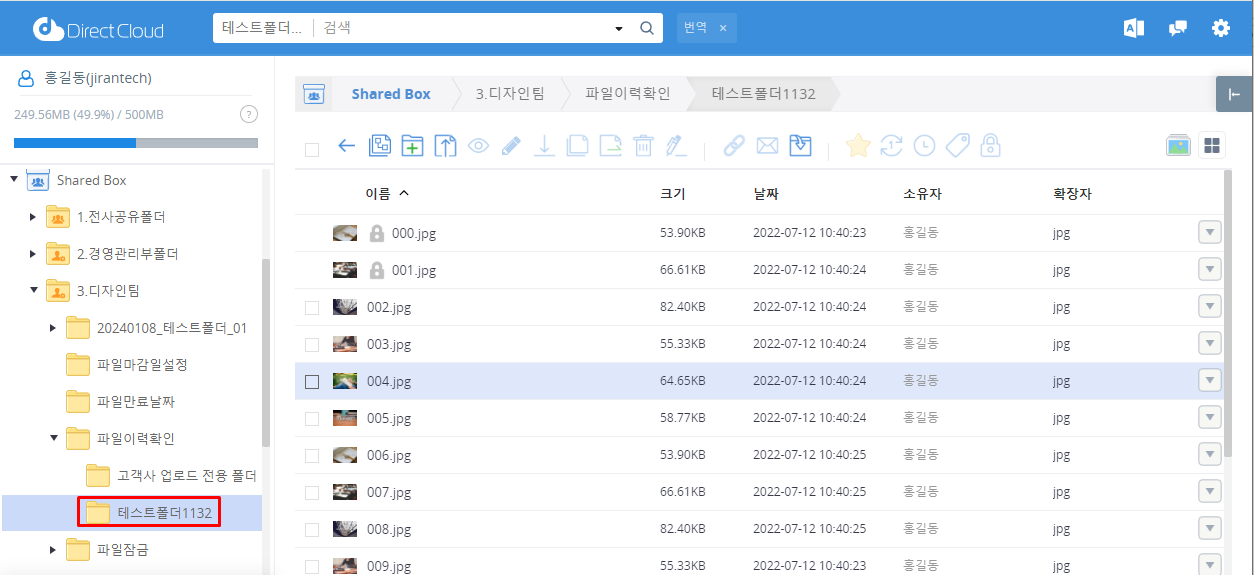Tick the checkbox next to 004.jpg
This screenshot has width=1254, height=575.
point(312,382)
